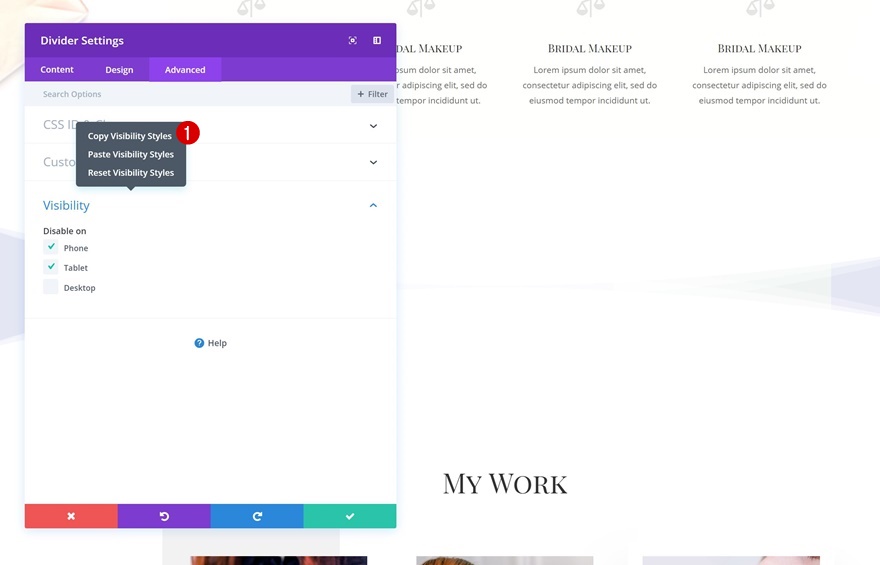Expand the Custom CSS section chevron
This screenshot has width=880, height=565.
pos(373,162)
